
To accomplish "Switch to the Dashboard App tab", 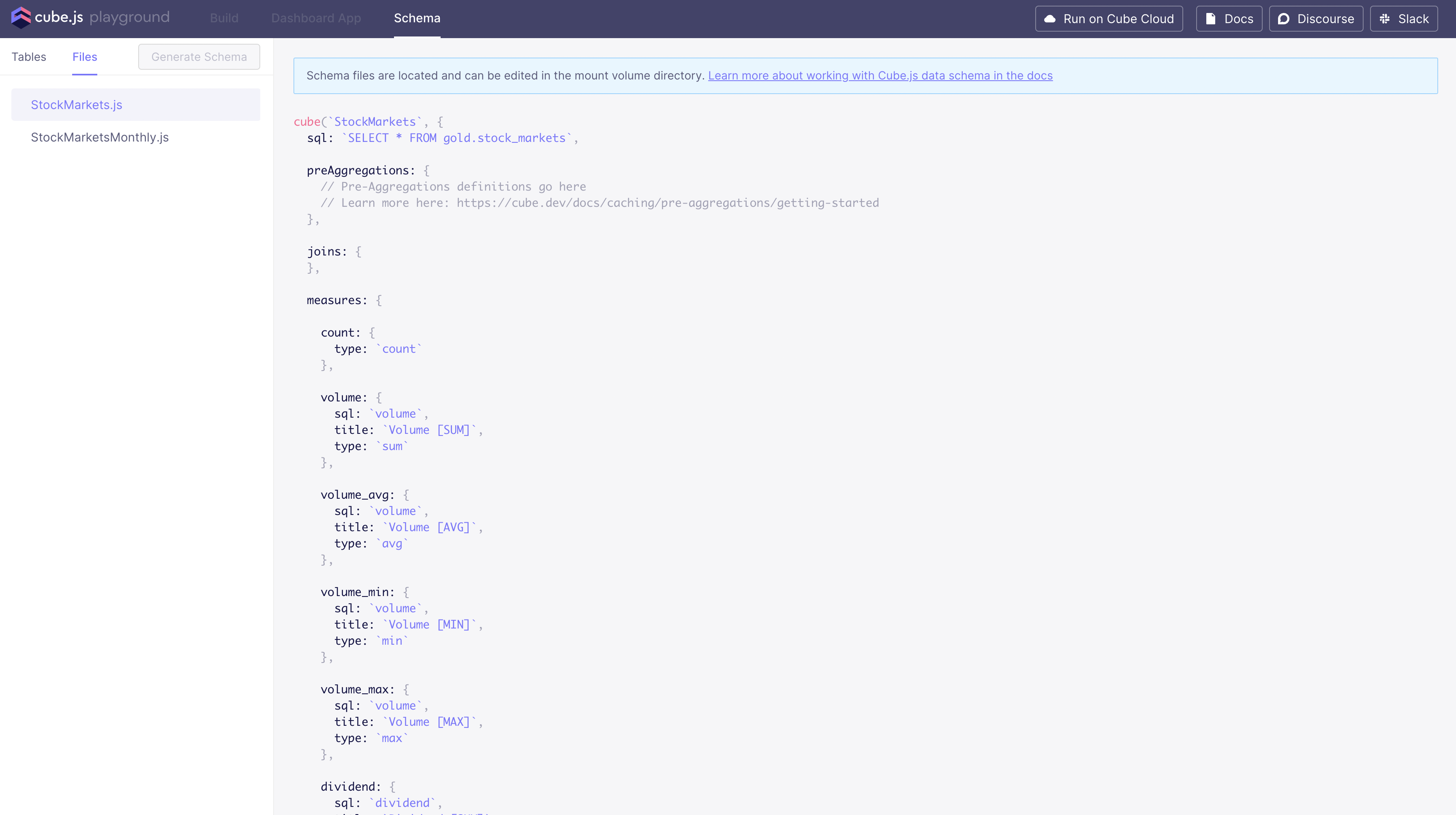I will [x=316, y=18].
